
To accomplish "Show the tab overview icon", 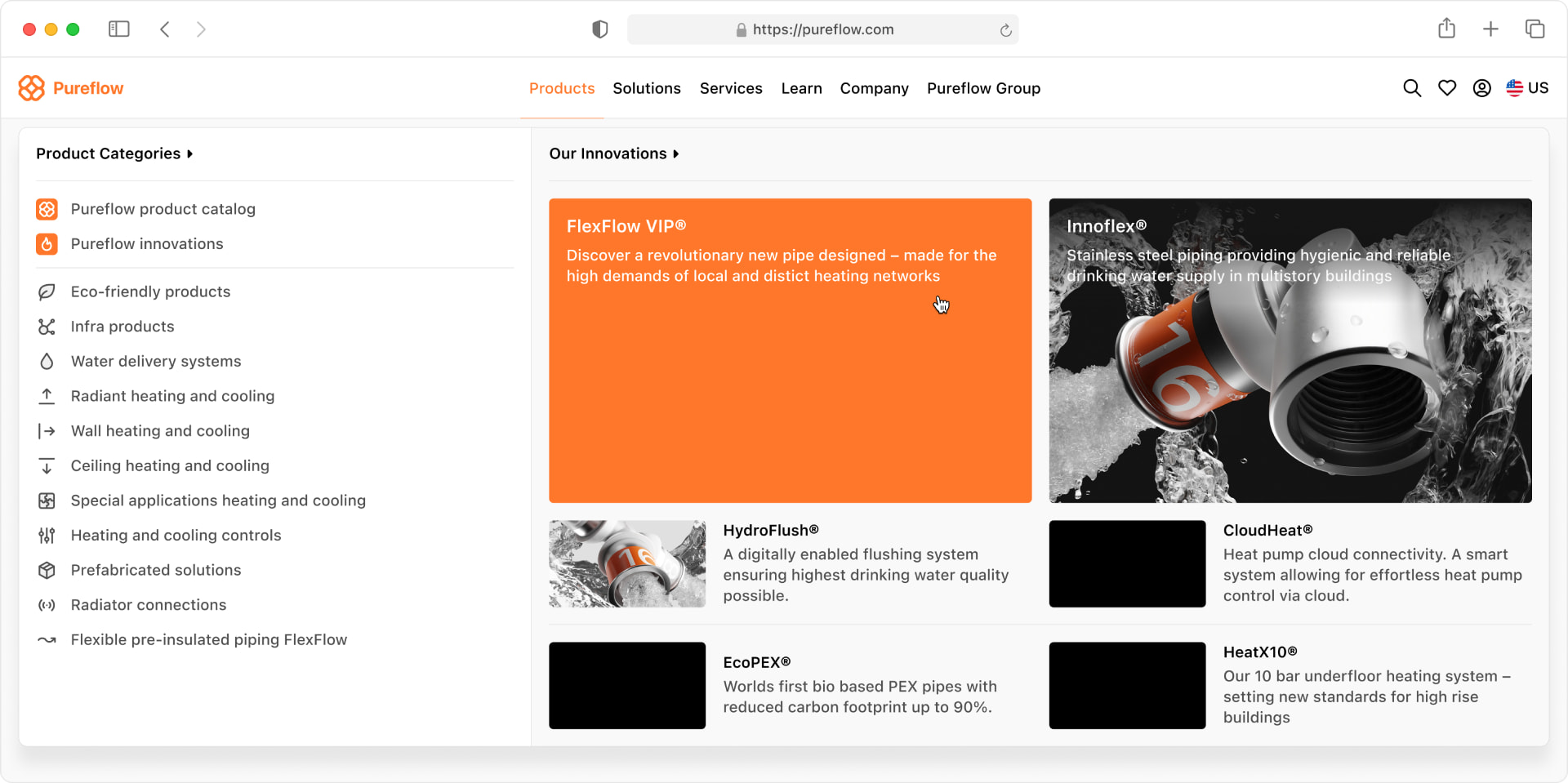I will (x=1535, y=29).
